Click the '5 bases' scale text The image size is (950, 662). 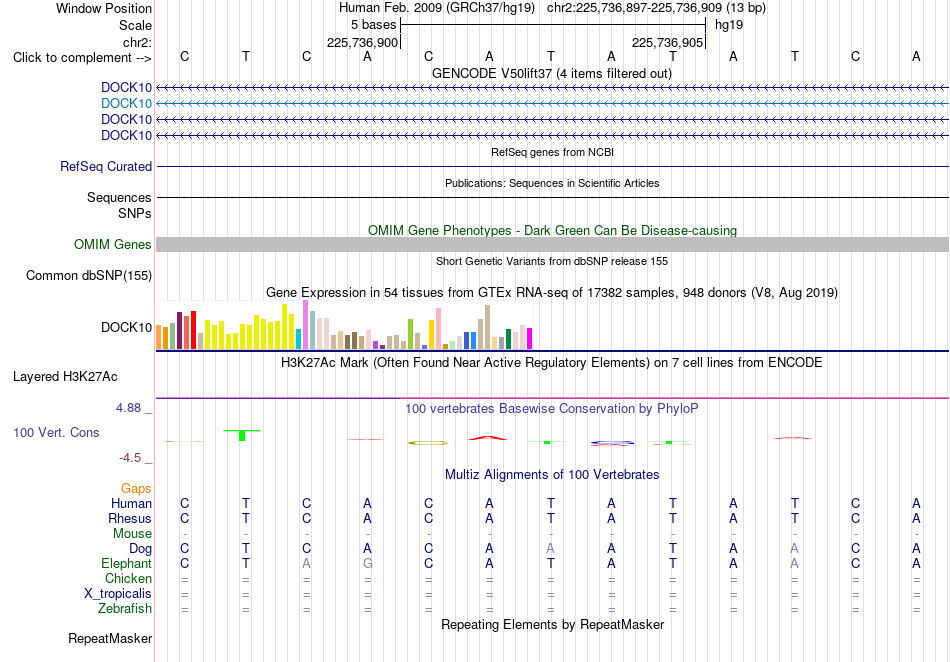pyautogui.click(x=373, y=25)
